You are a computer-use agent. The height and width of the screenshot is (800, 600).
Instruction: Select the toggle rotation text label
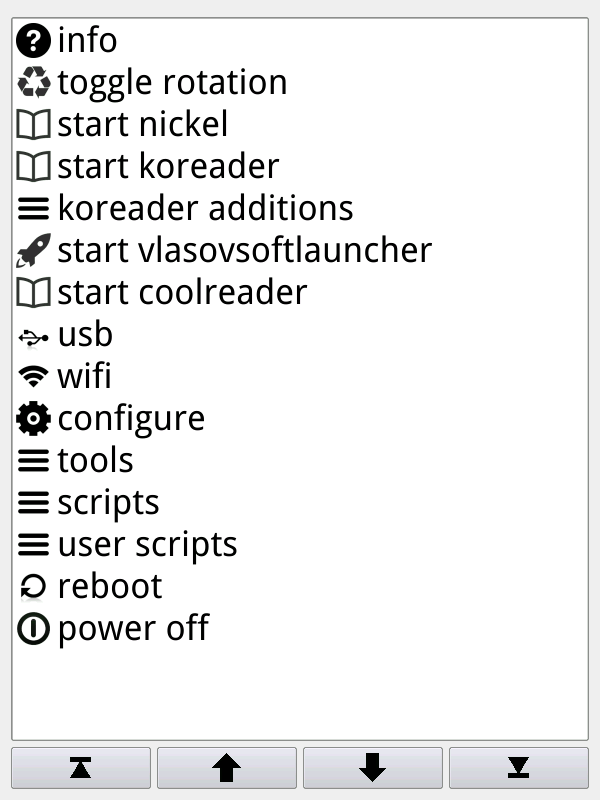pos(172,83)
